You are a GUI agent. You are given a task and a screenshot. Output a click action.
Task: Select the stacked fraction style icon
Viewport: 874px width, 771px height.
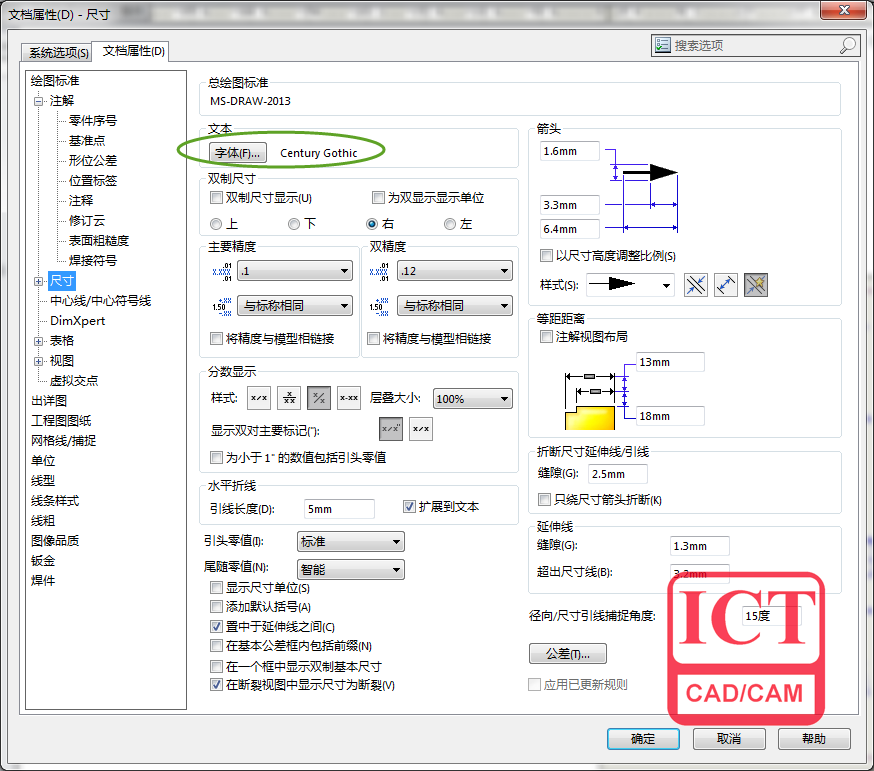[x=289, y=398]
